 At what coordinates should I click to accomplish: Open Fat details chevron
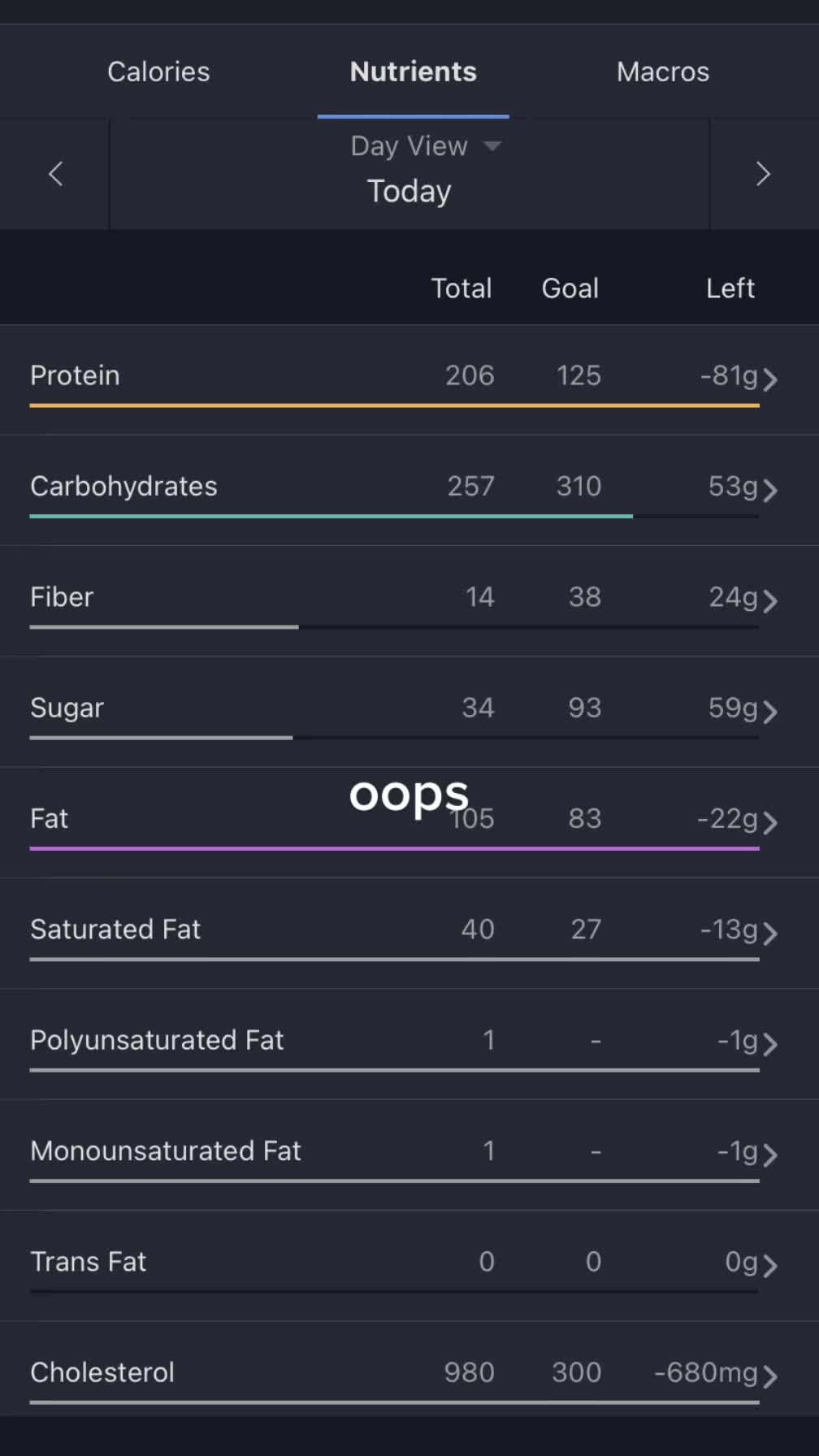pos(770,822)
